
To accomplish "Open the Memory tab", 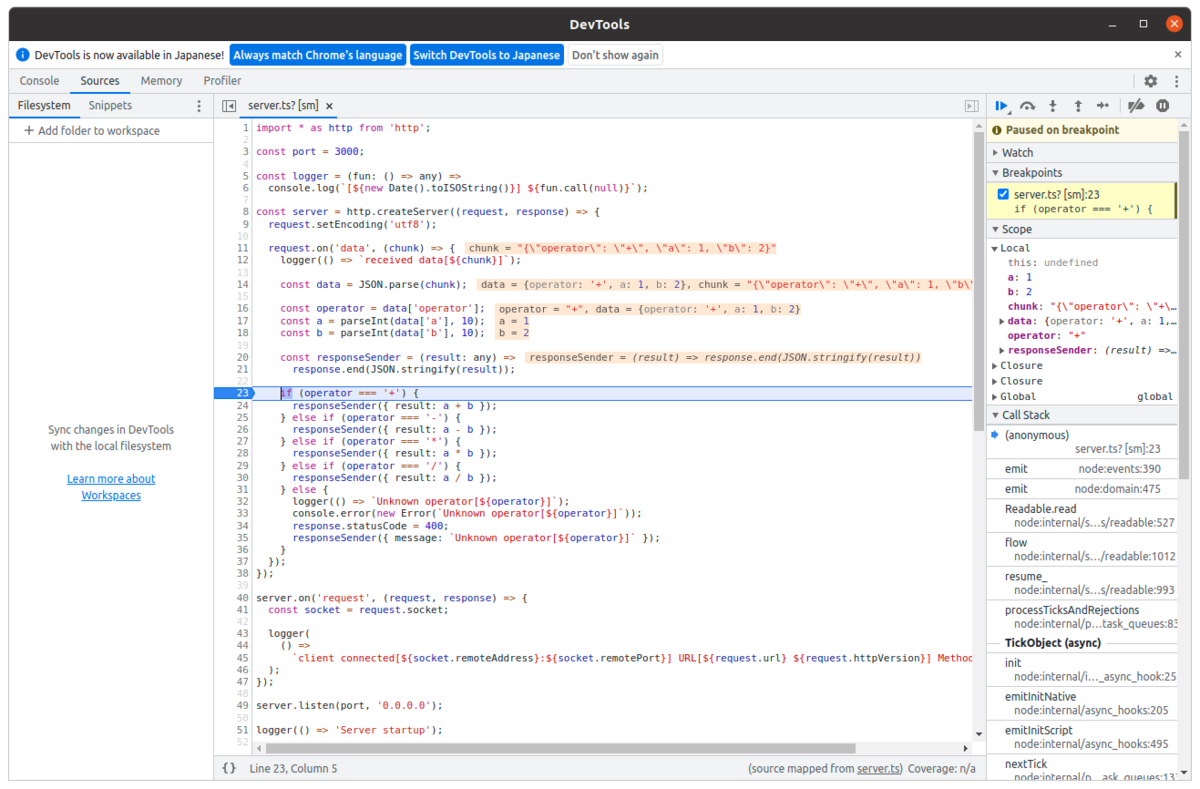I will (161, 81).
